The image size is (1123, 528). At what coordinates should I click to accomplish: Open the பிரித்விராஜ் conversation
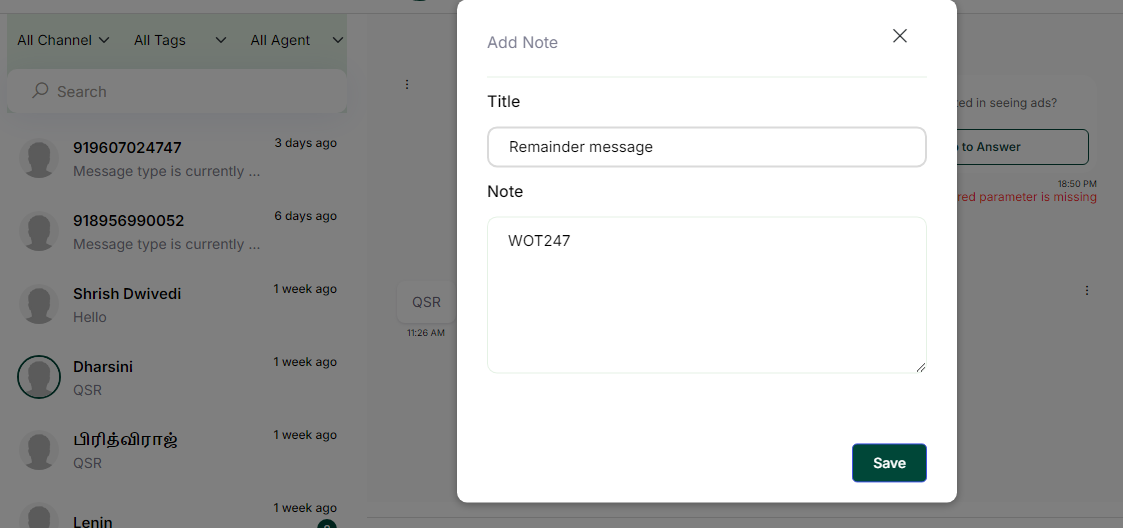(180, 450)
